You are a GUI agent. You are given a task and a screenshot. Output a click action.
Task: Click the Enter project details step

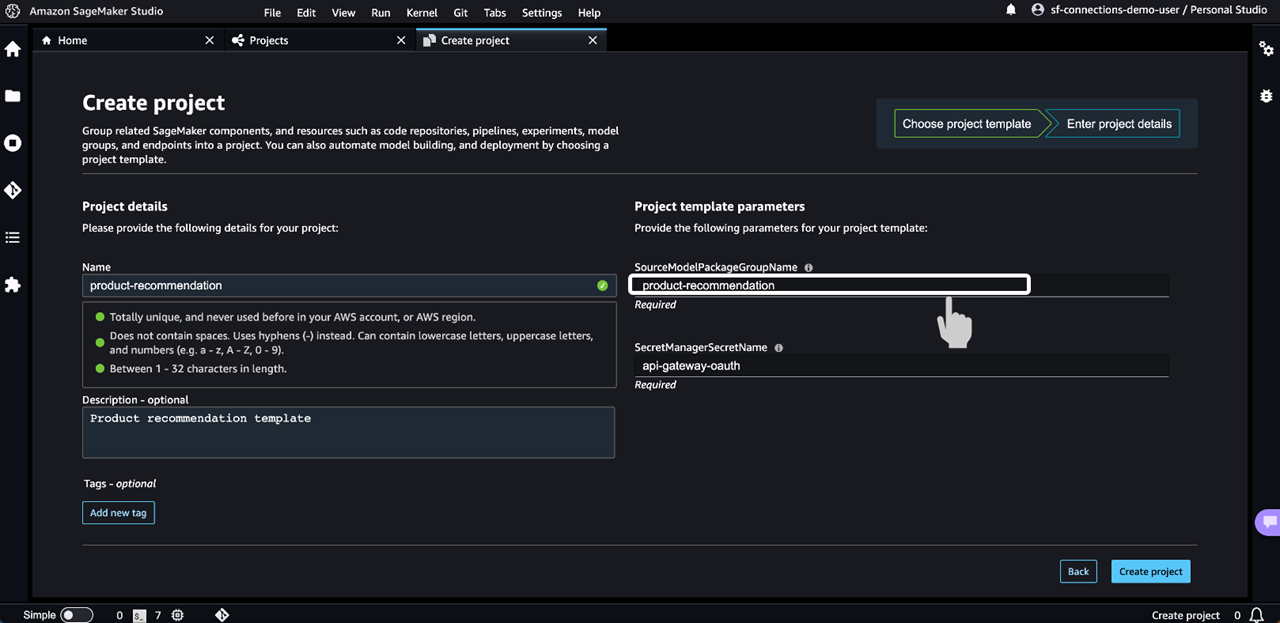pos(1118,124)
